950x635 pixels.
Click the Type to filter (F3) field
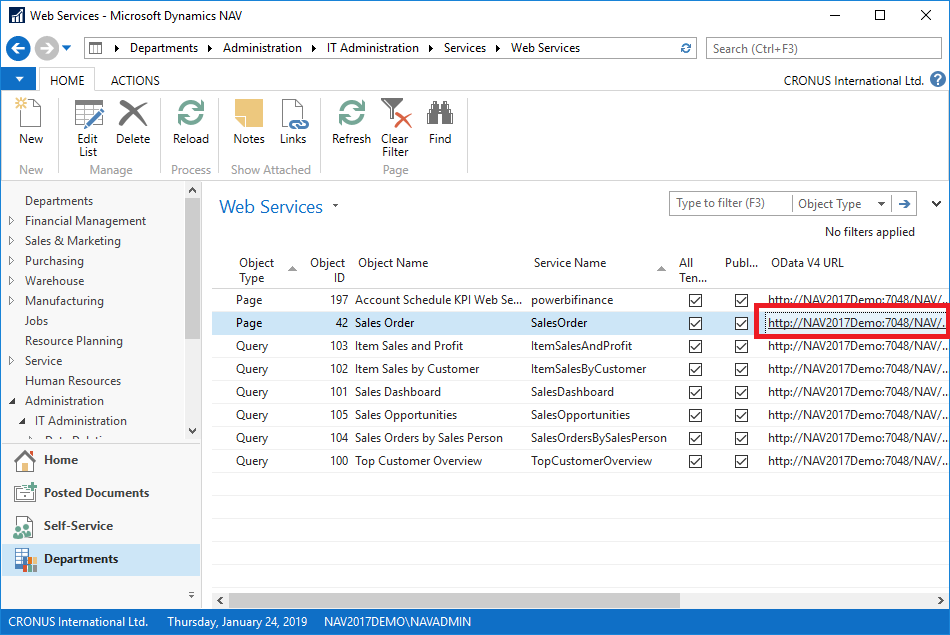[731, 204]
